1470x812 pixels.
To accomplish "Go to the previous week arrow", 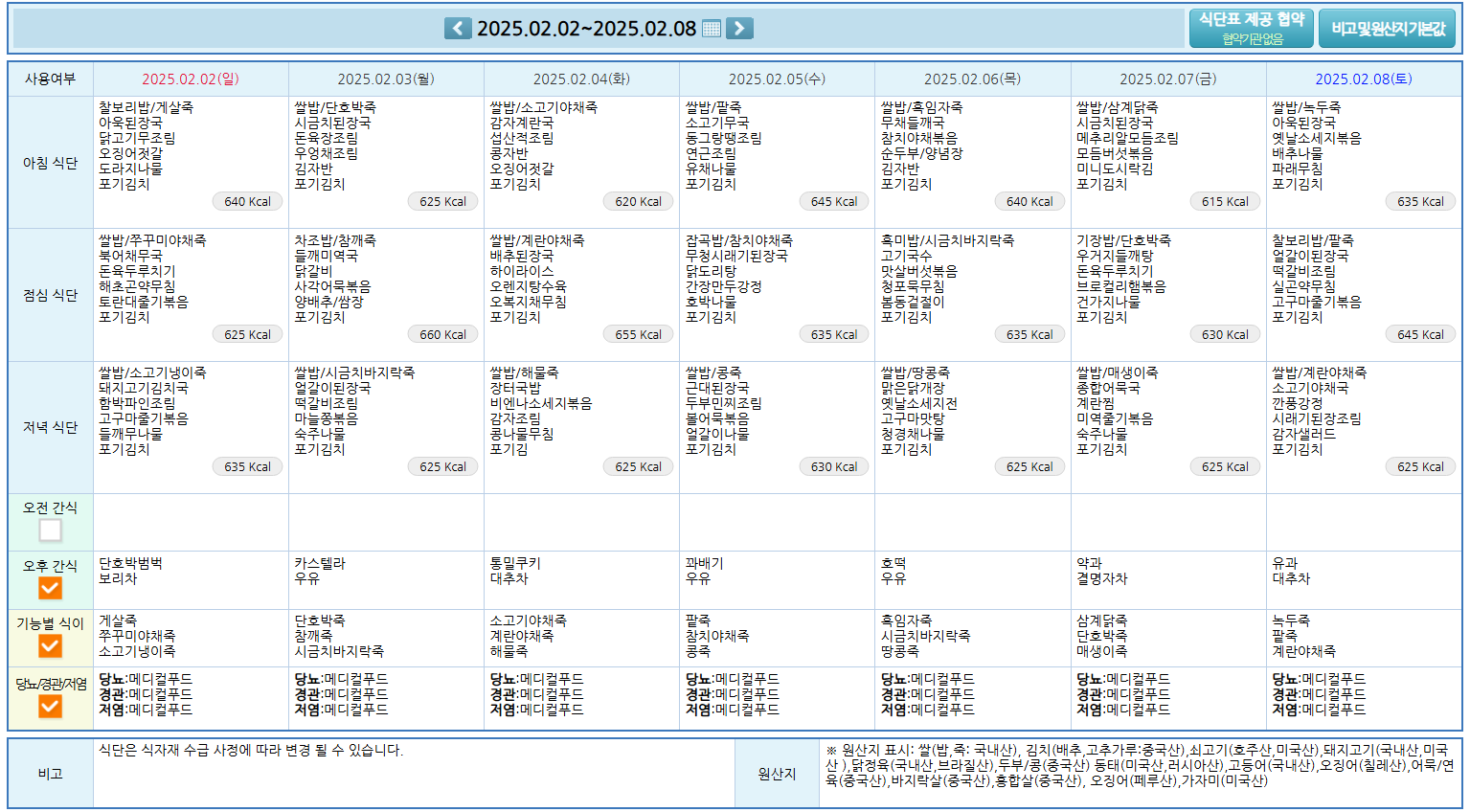I will (x=458, y=29).
